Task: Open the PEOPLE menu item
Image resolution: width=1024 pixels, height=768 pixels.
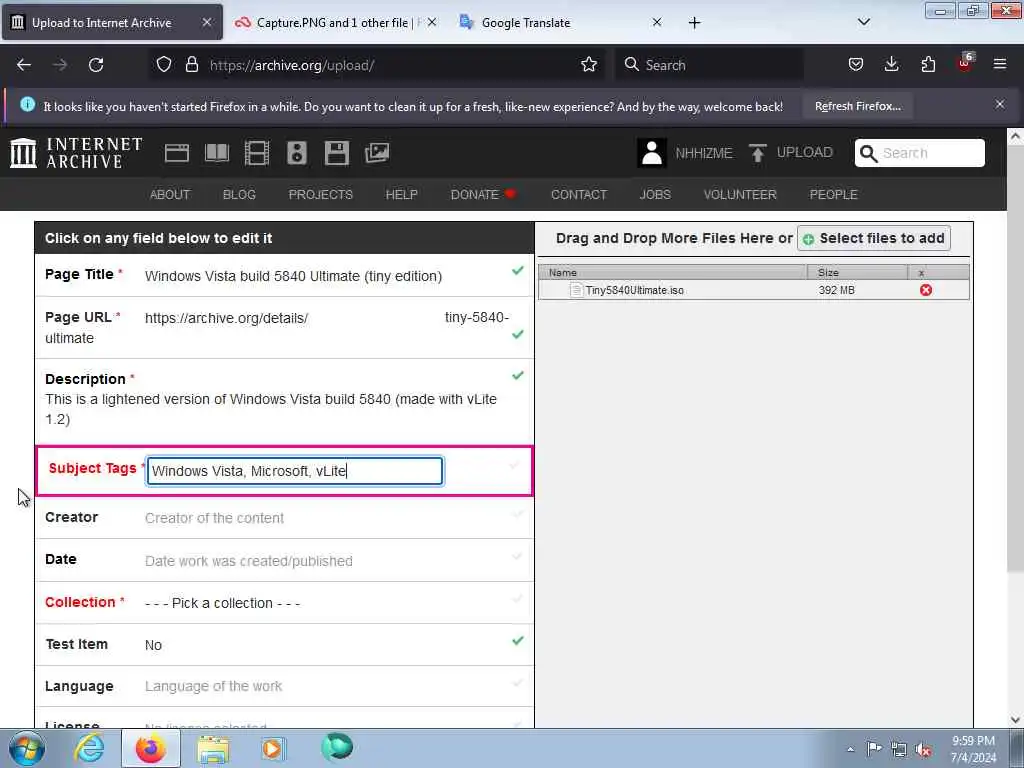Action: (x=833, y=195)
